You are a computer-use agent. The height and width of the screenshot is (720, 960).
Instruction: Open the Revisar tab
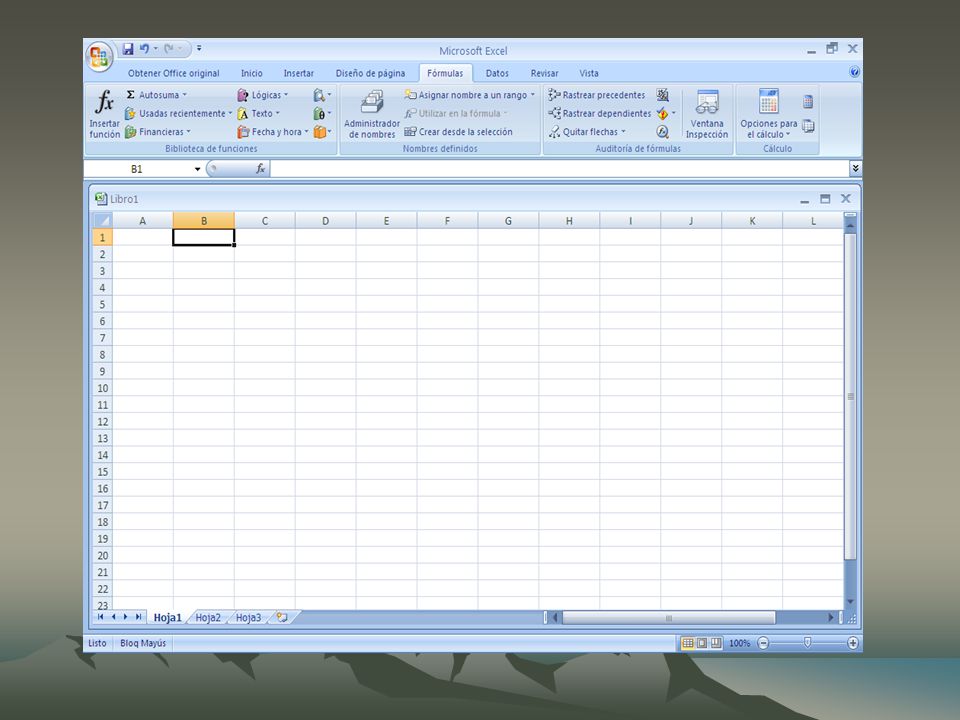tap(544, 73)
